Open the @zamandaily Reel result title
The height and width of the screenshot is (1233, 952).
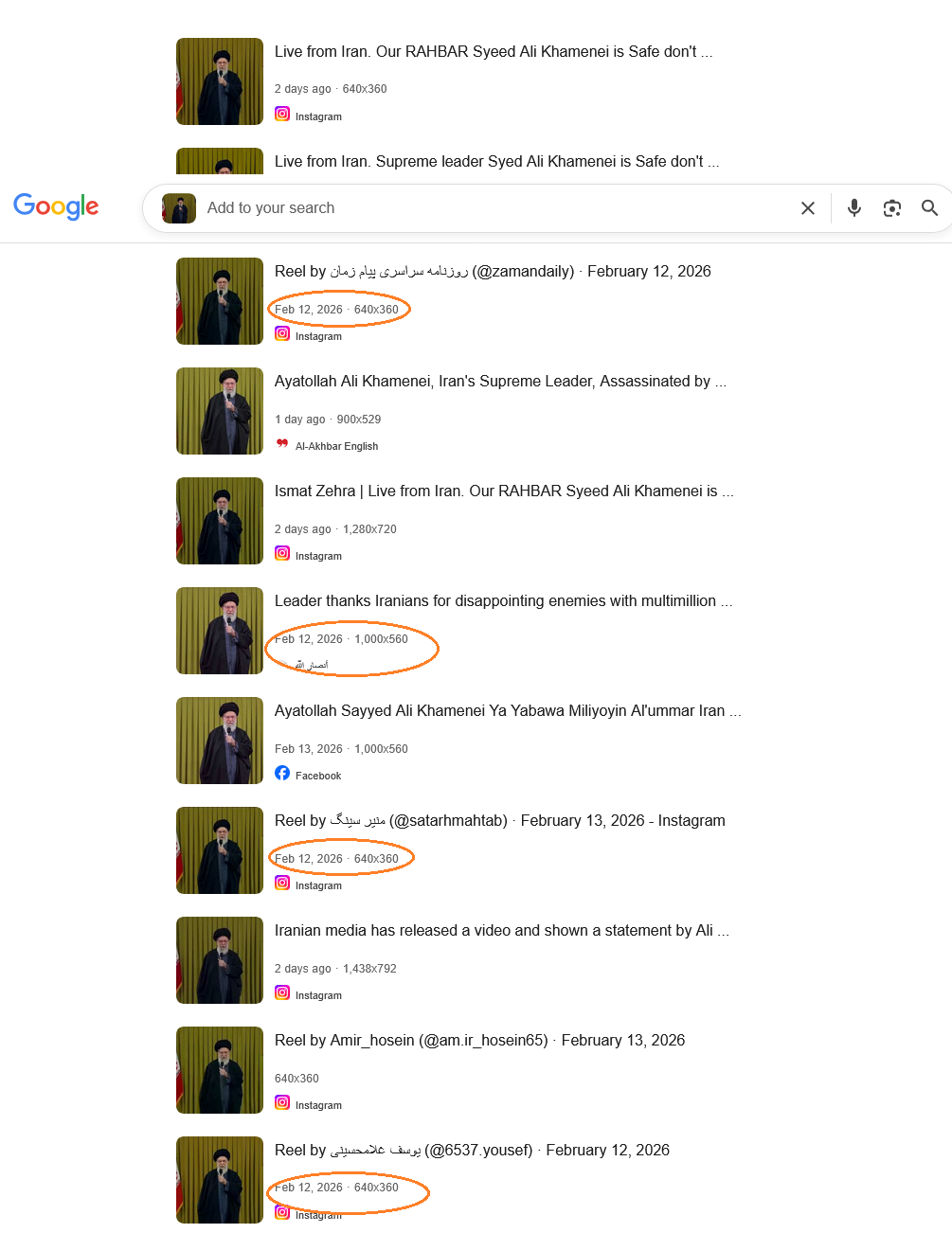click(493, 272)
